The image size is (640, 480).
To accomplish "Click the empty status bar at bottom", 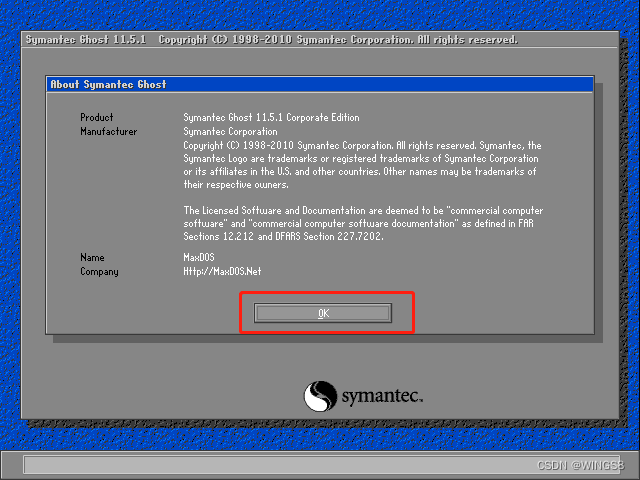I will coord(322,464).
